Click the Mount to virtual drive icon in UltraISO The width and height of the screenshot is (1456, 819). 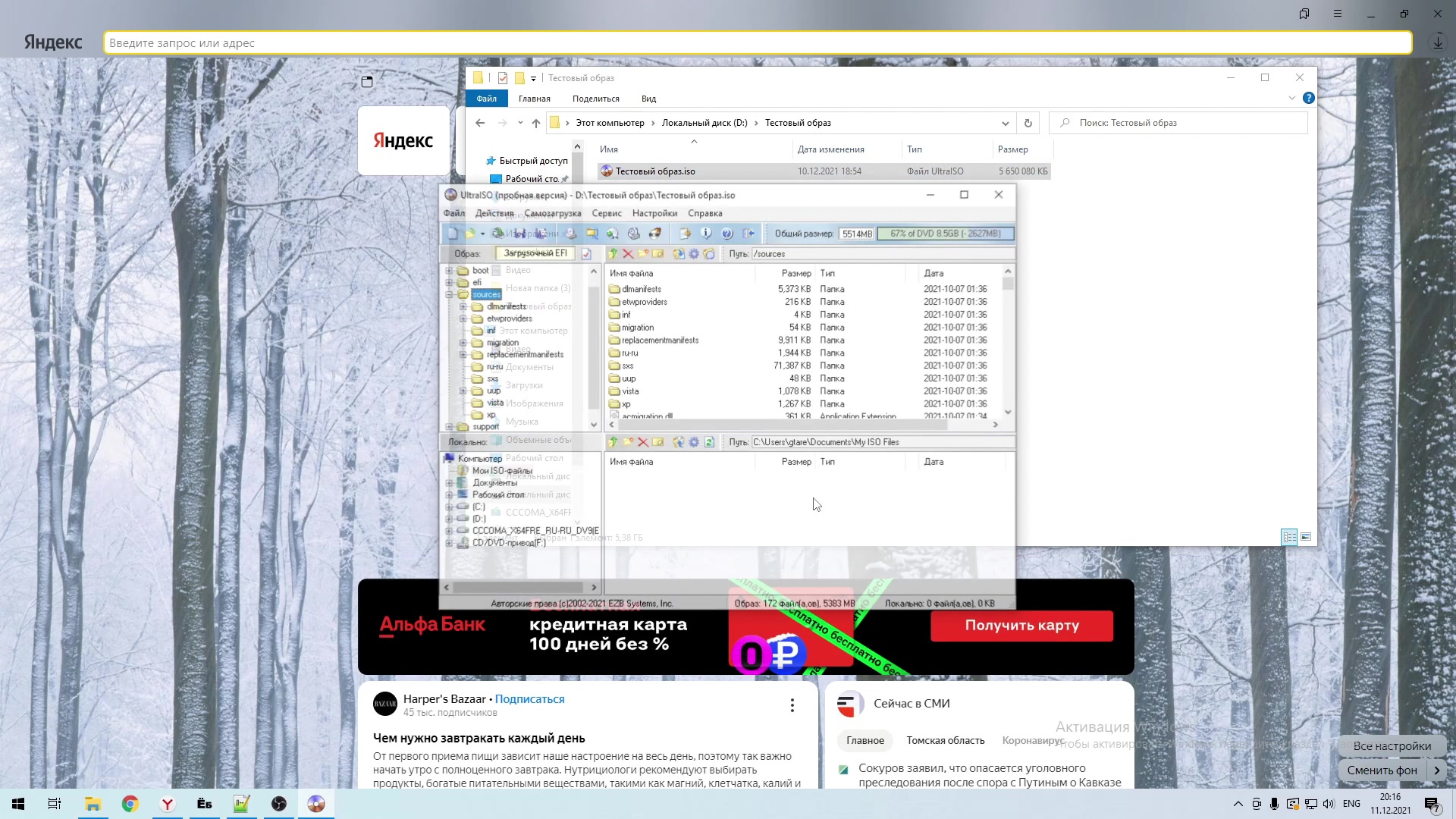(633, 234)
